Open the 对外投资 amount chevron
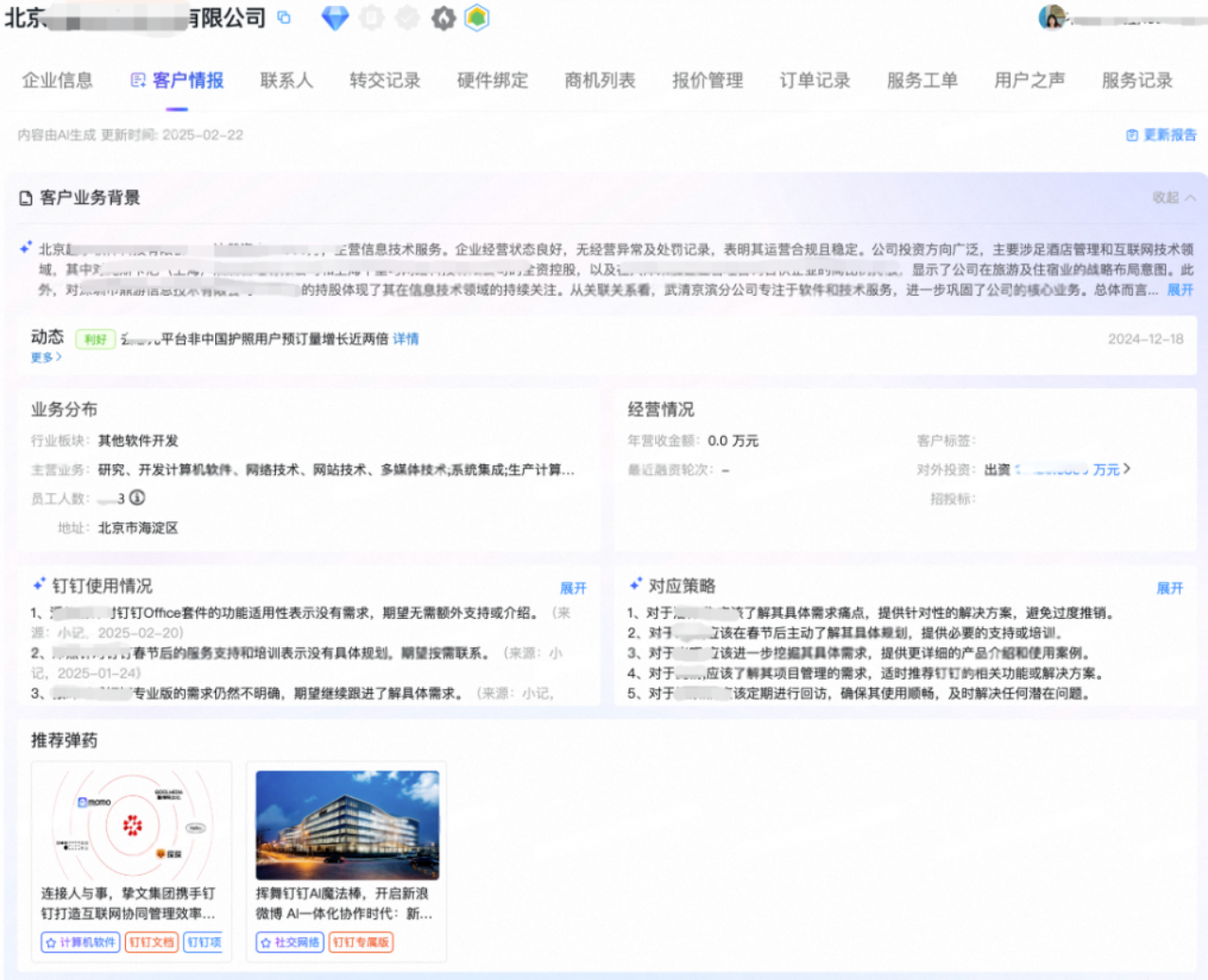Viewport: 1208px width, 980px height. tap(1126, 469)
